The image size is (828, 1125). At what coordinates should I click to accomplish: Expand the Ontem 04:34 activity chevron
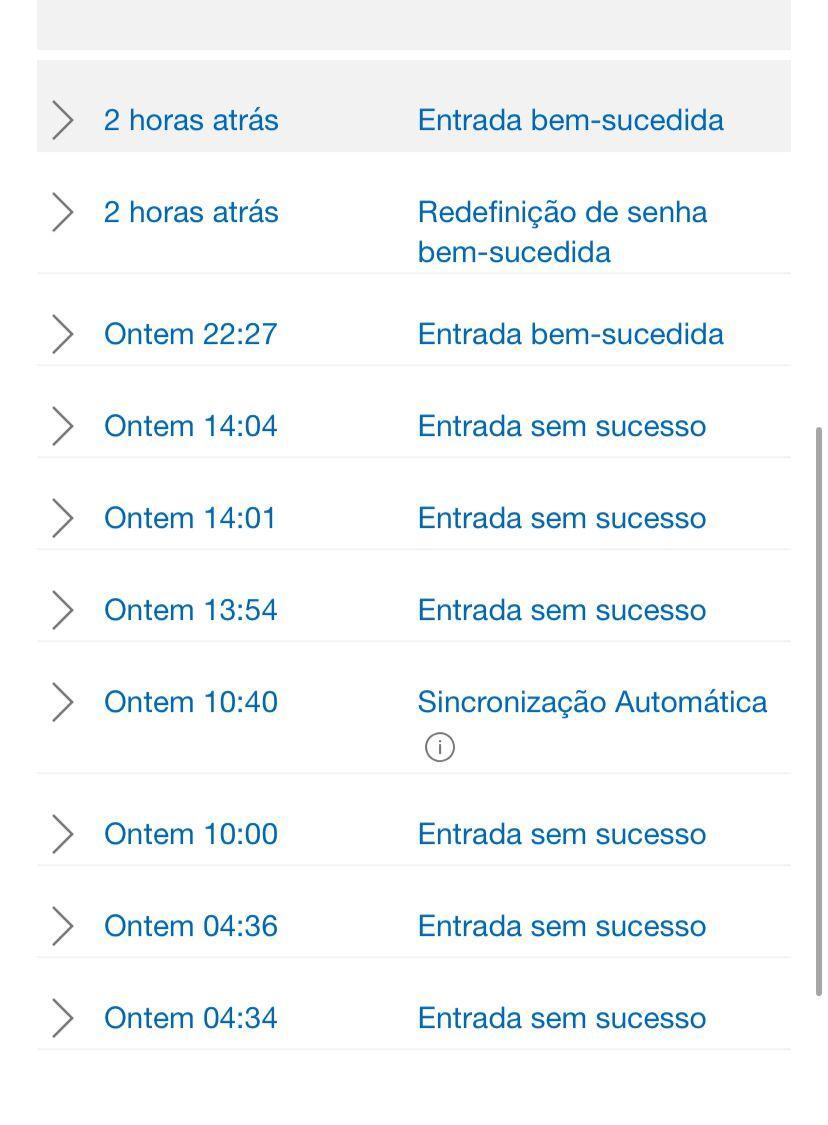tap(62, 1017)
